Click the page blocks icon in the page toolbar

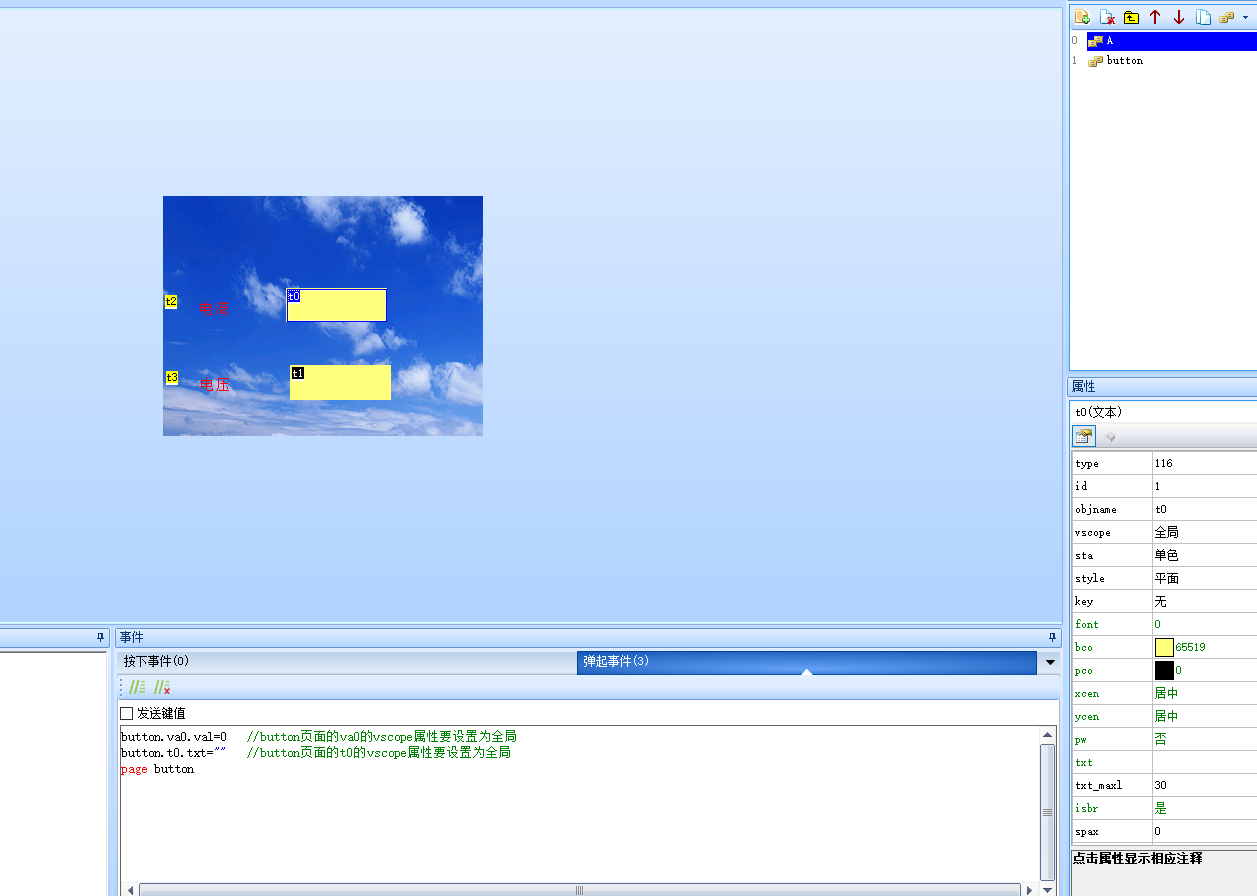(1227, 17)
